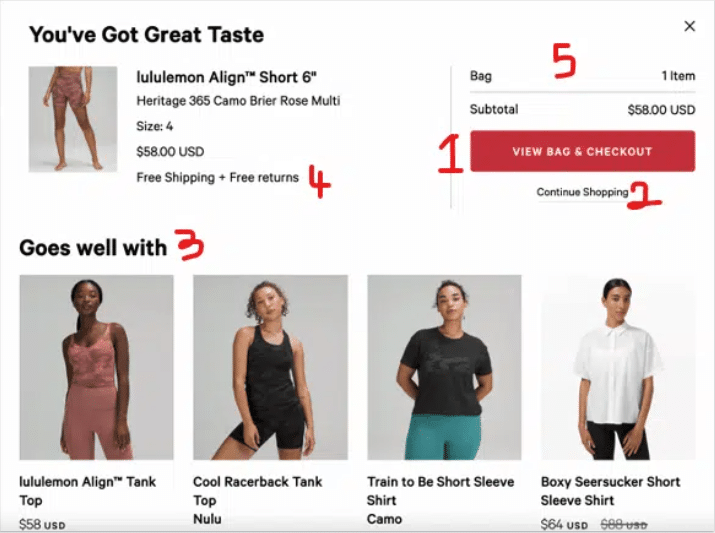Click the Goes well with heading

click(93, 248)
